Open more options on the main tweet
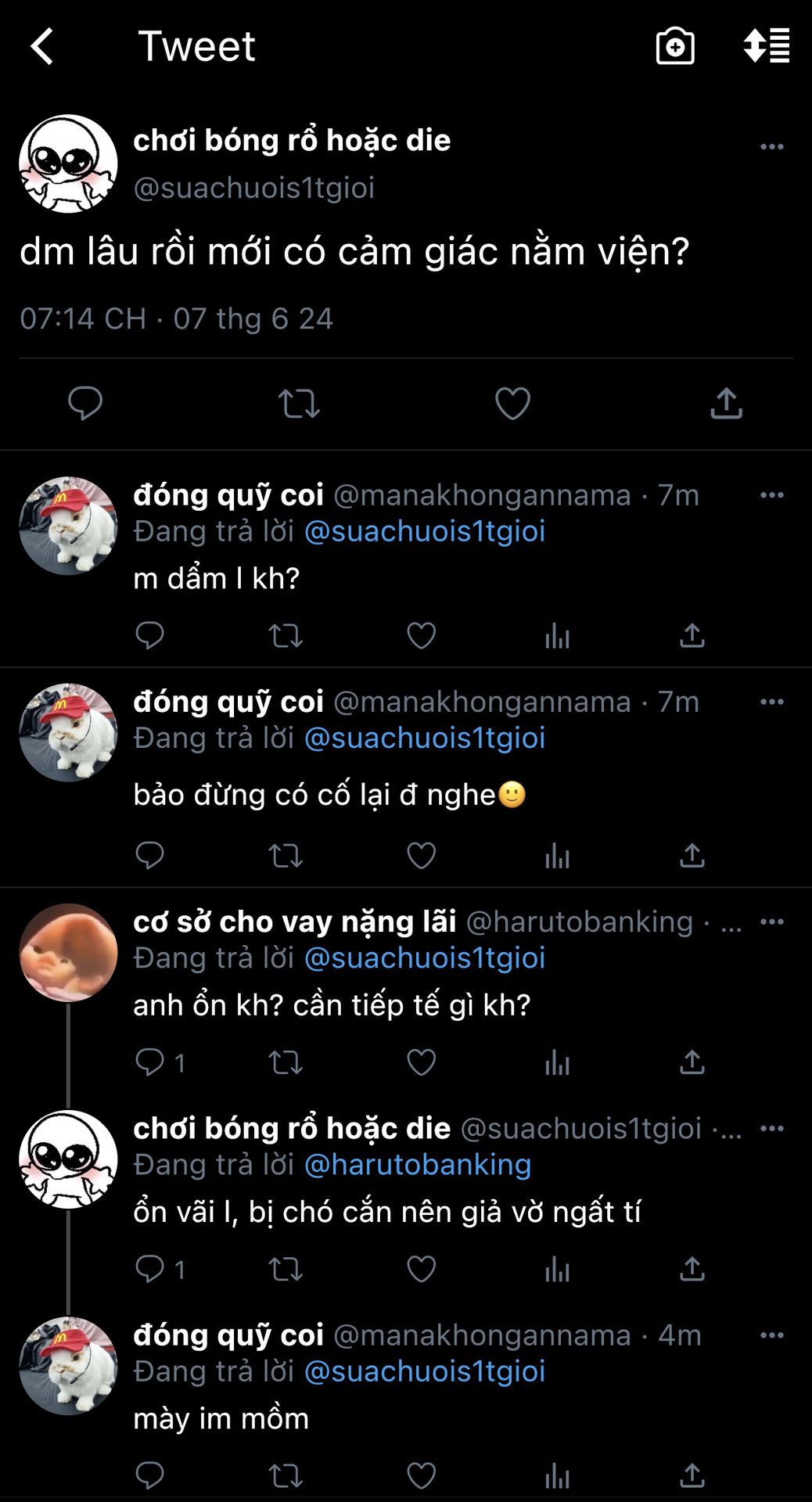 [771, 146]
